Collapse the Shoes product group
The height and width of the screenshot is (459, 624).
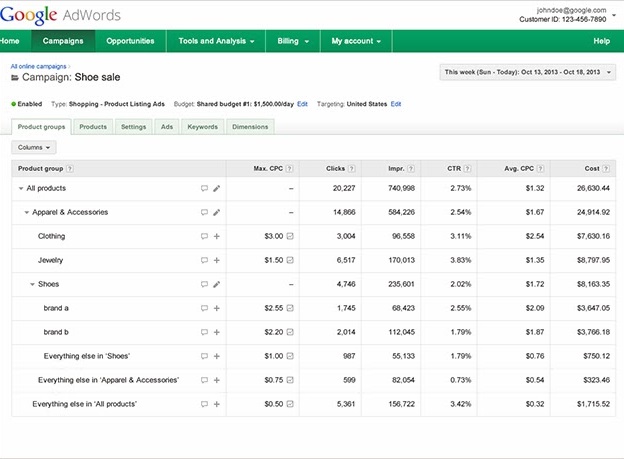[x=33, y=285]
